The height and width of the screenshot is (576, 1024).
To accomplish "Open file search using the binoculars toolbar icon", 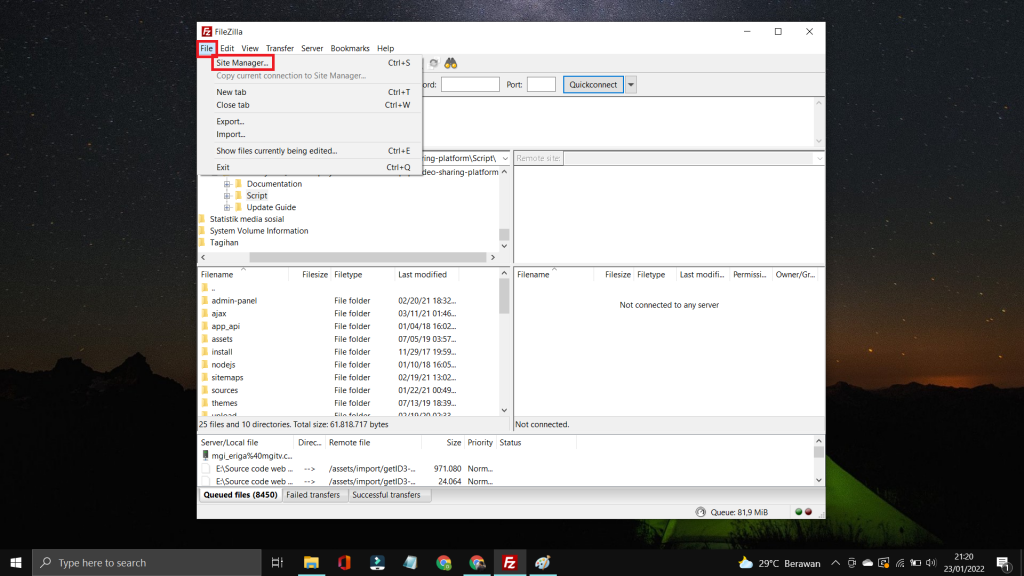I will 452,63.
